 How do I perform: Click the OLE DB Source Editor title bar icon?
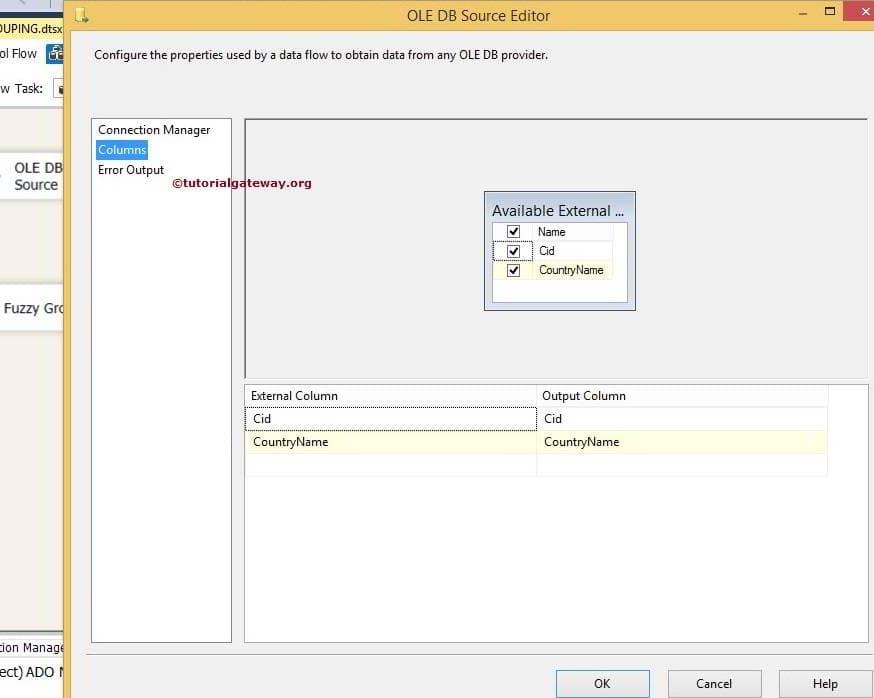[x=82, y=15]
